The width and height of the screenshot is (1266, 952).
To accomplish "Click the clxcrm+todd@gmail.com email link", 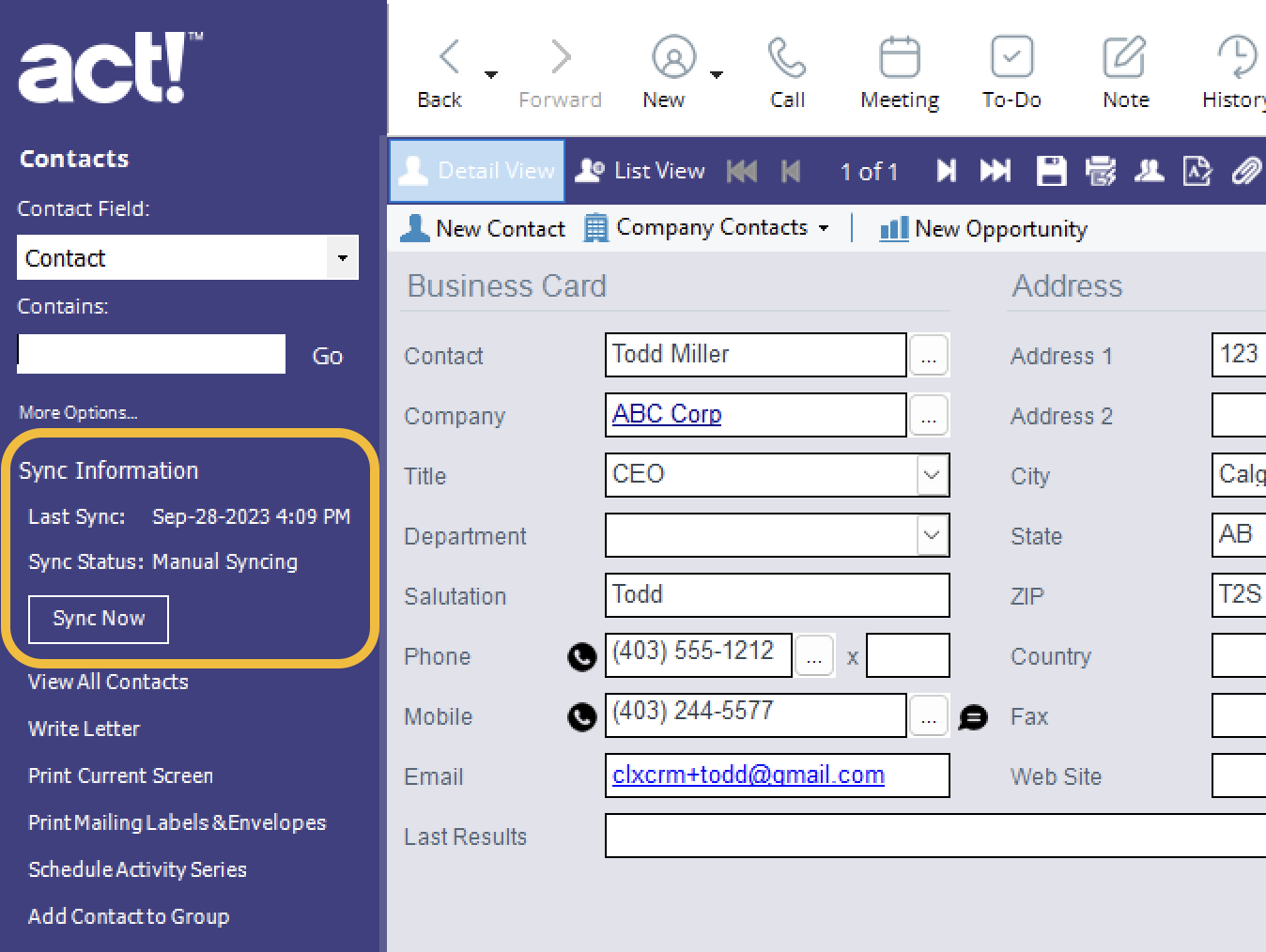I will 749,775.
